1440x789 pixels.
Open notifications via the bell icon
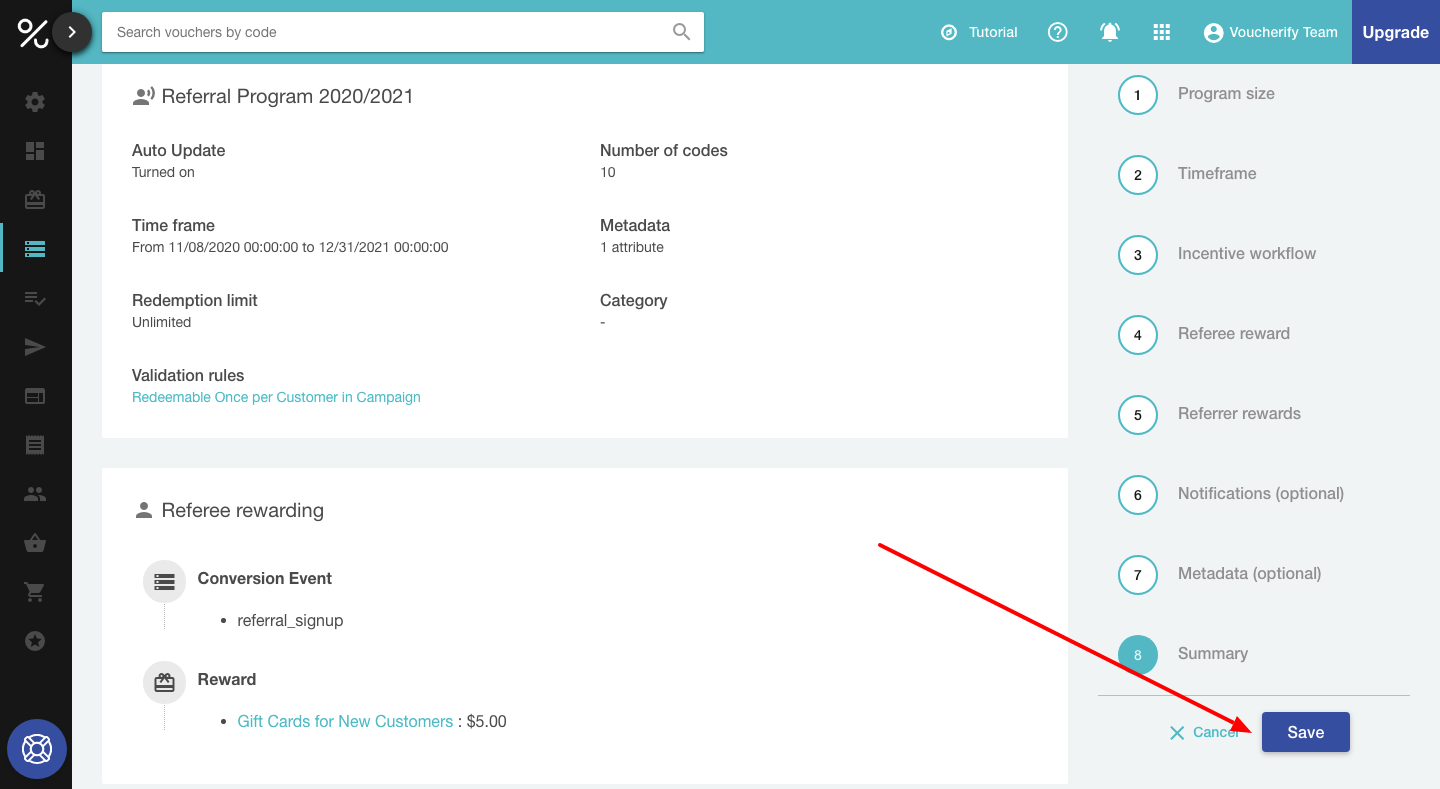1110,32
